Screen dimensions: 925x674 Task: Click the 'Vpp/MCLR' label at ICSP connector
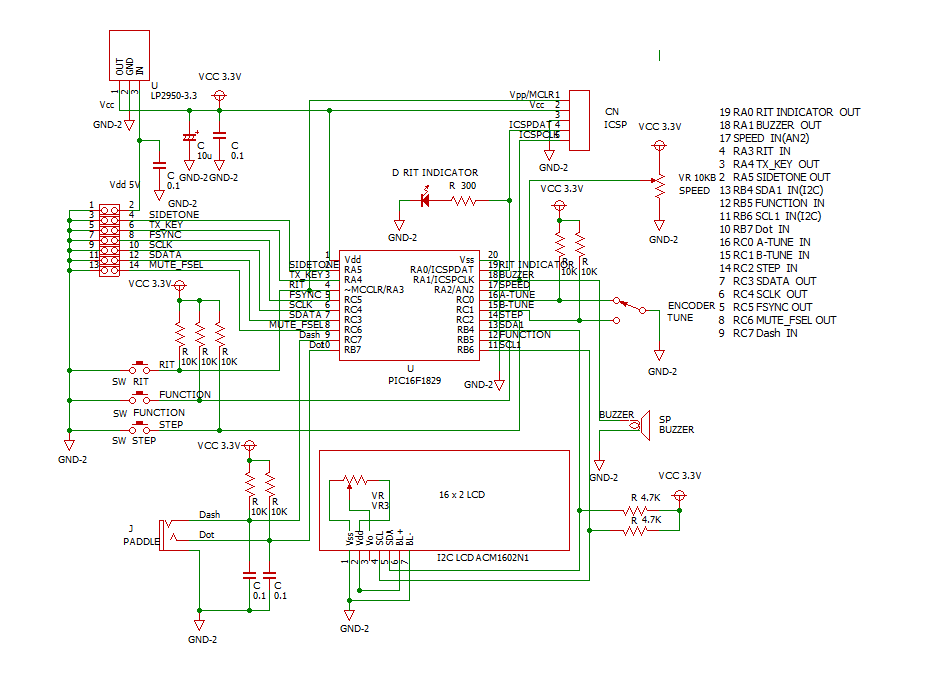pos(531,94)
